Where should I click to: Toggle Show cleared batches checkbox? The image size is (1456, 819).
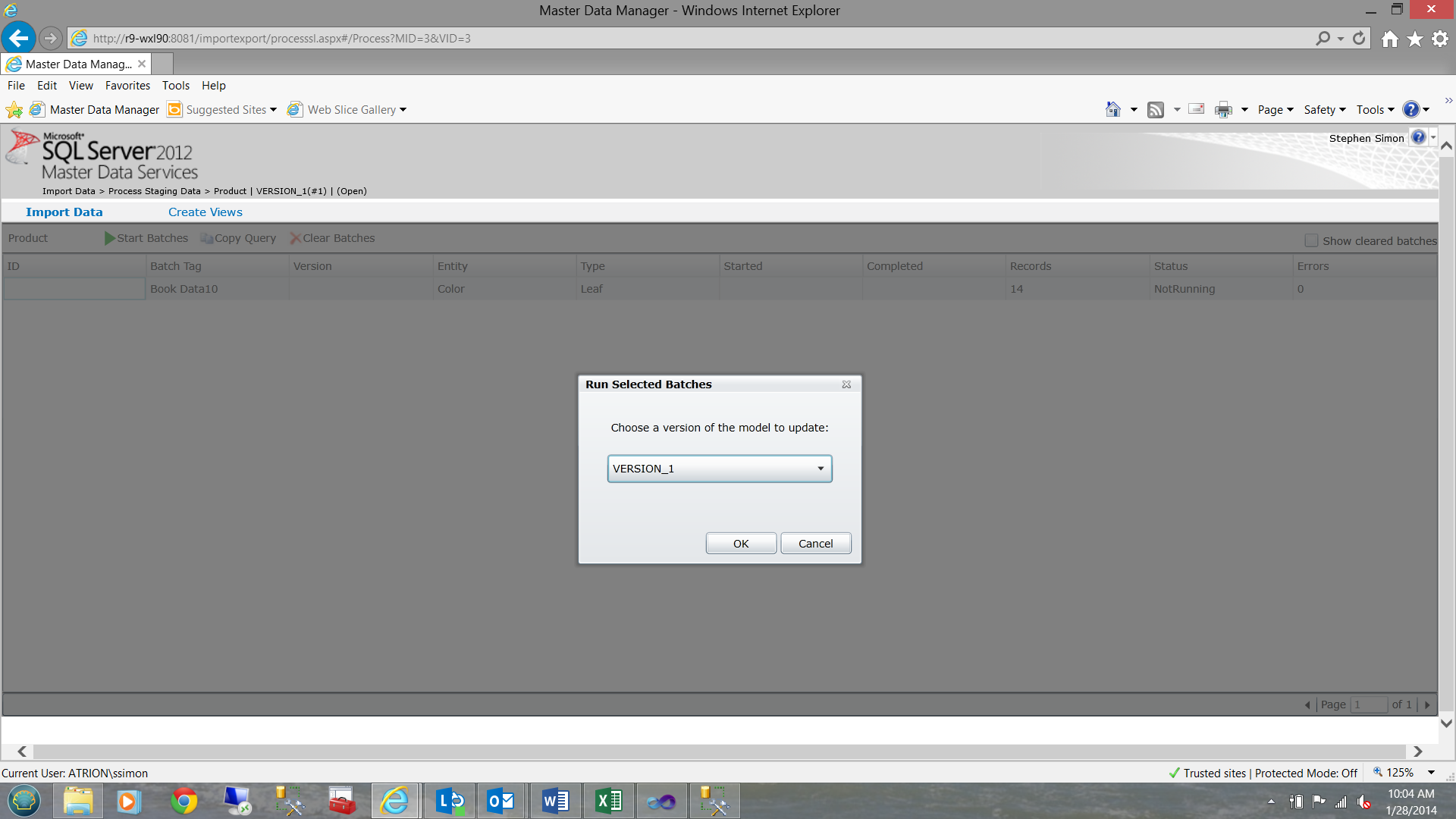pyautogui.click(x=1311, y=240)
